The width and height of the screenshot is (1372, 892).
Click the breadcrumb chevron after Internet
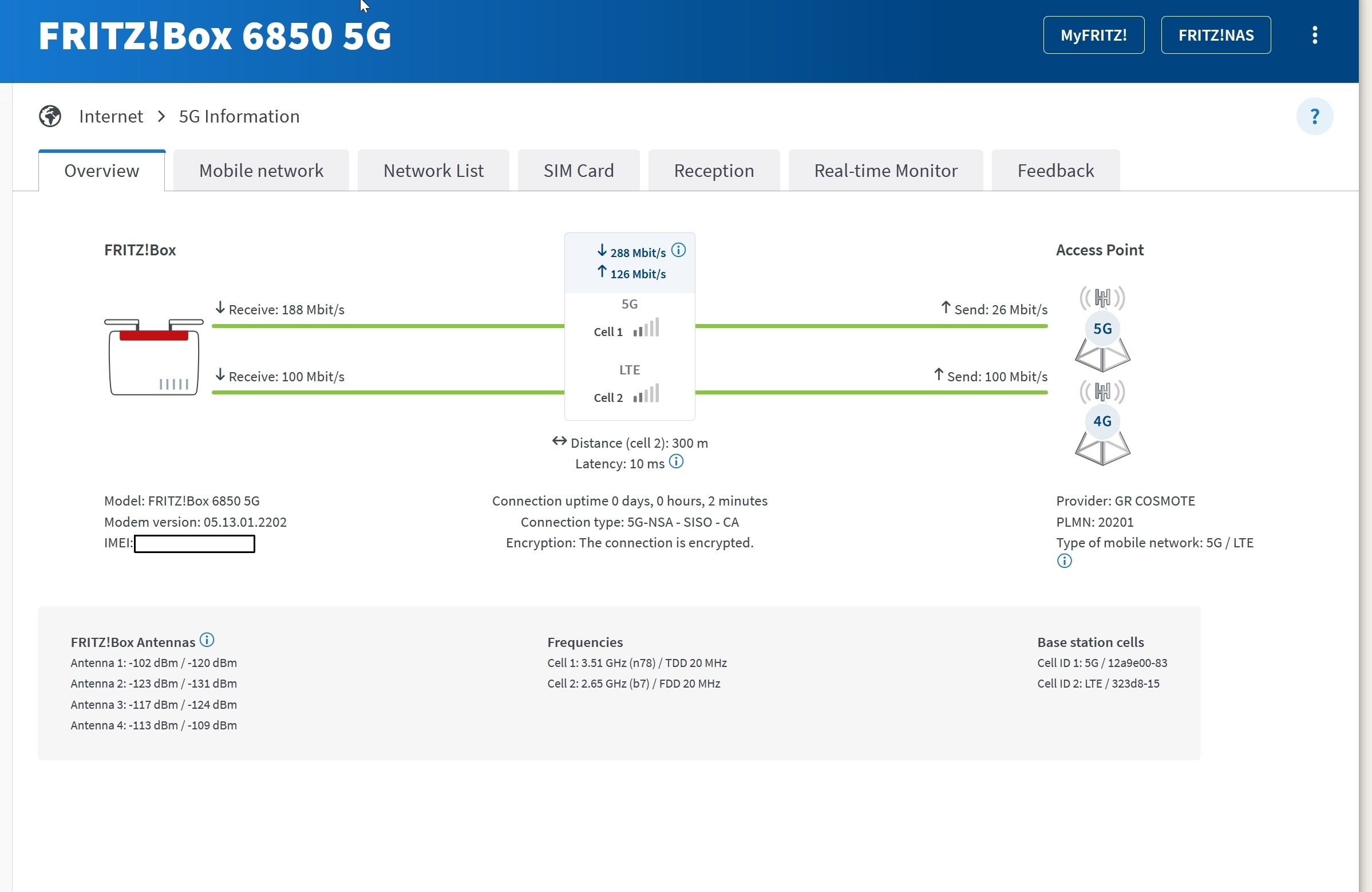point(161,116)
